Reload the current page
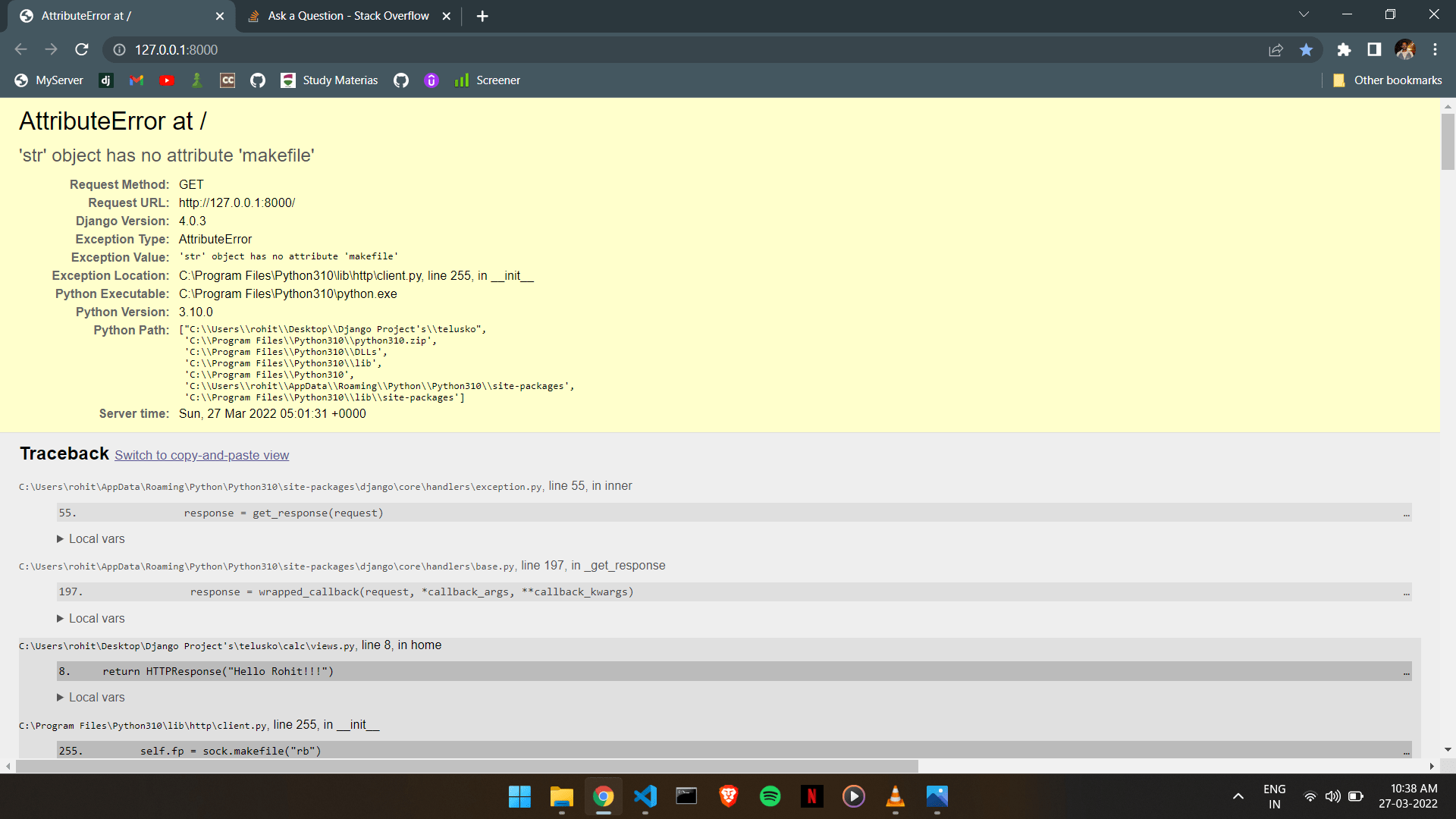This screenshot has width=1456, height=819. pos(82,49)
